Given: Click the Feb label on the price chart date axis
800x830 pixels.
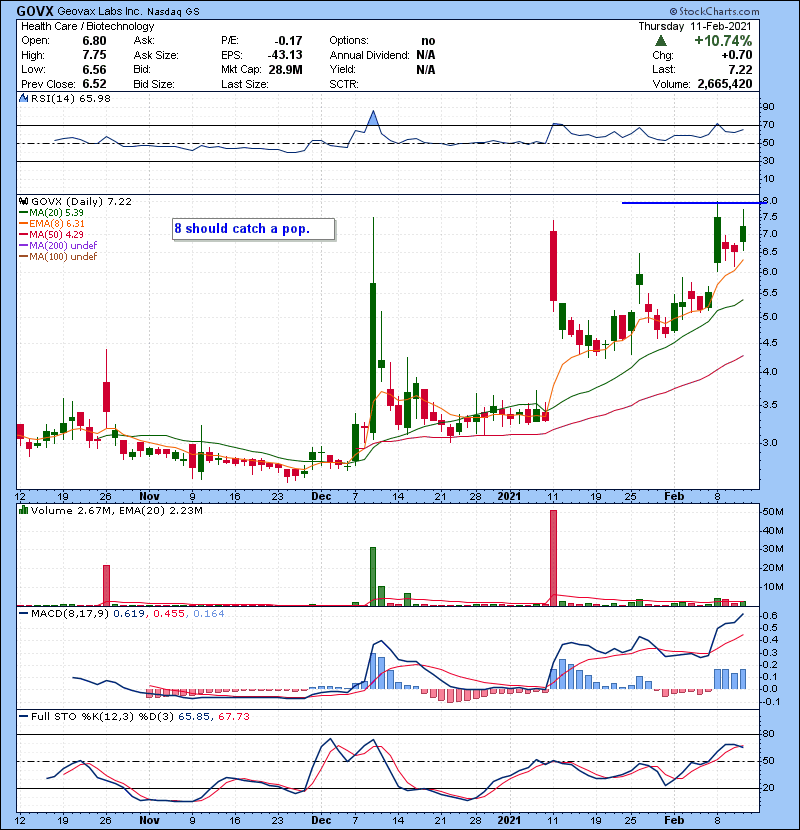Looking at the screenshot, I should pyautogui.click(x=674, y=497).
